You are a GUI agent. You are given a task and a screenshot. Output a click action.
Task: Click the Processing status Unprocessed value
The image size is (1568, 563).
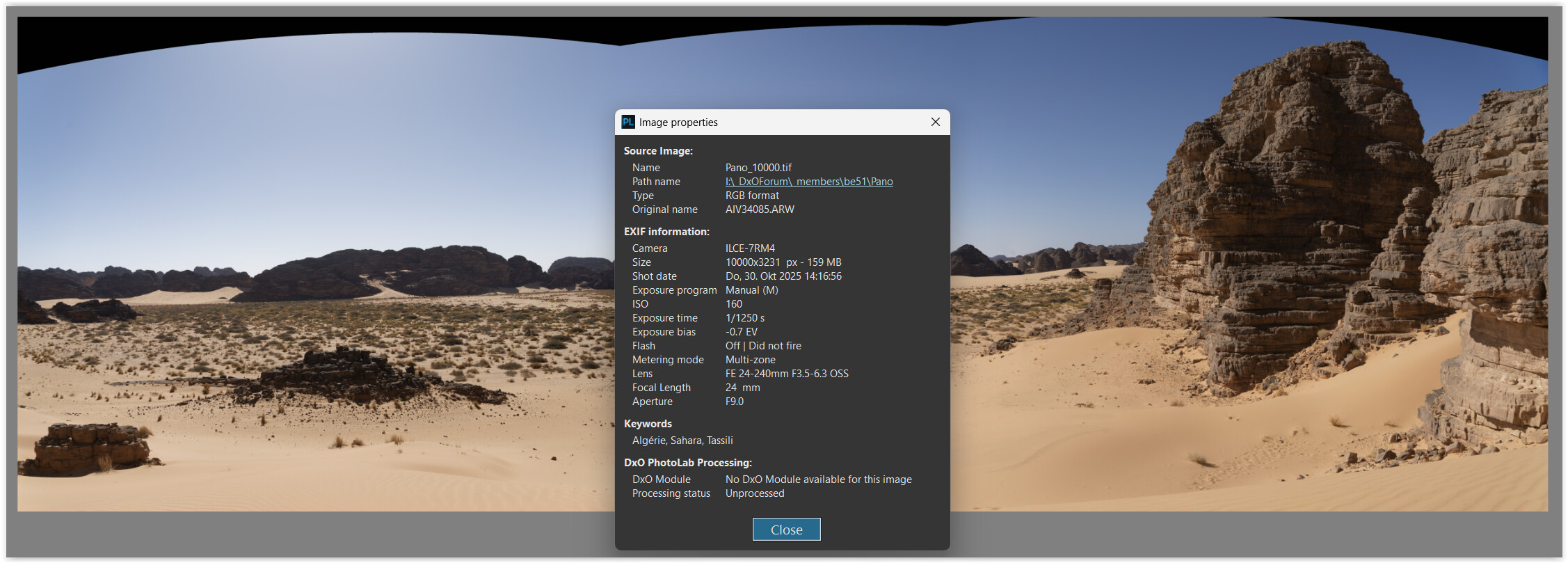754,493
